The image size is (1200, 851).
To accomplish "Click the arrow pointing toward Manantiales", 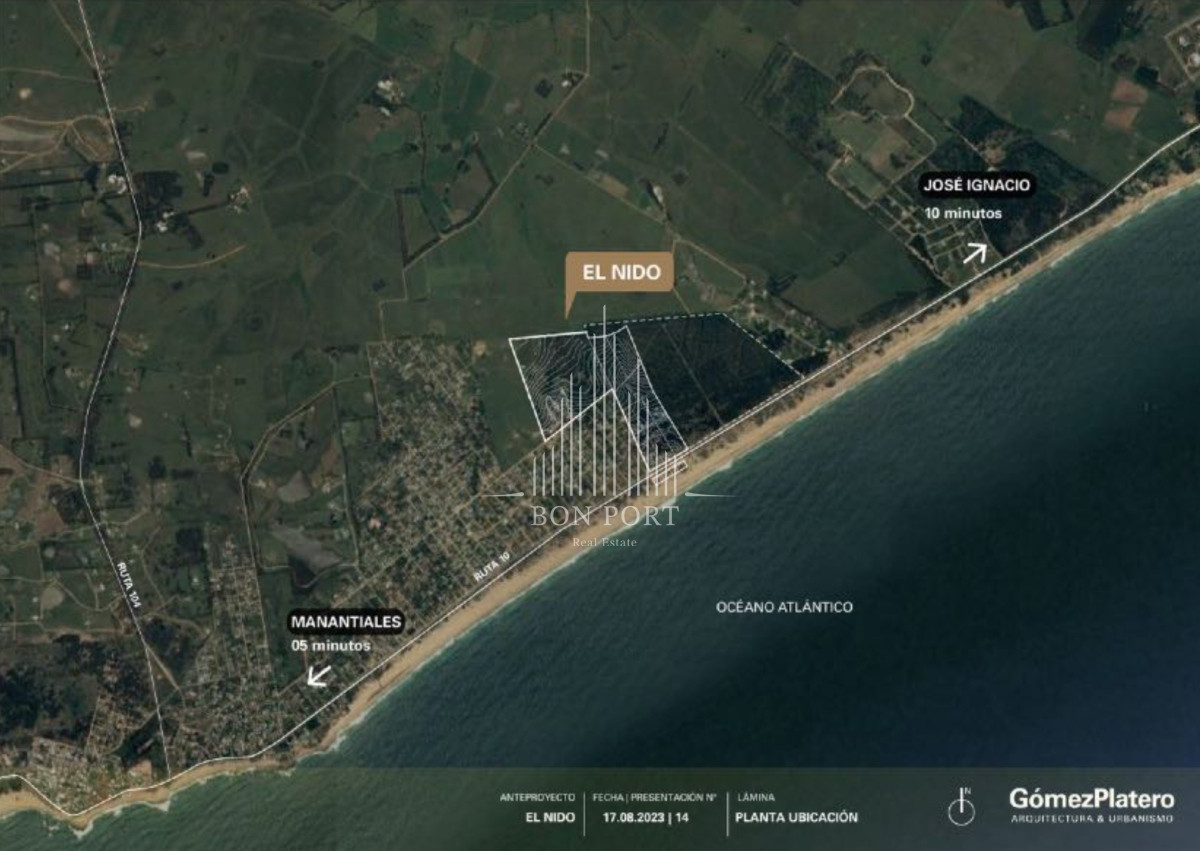I will click(x=319, y=677).
